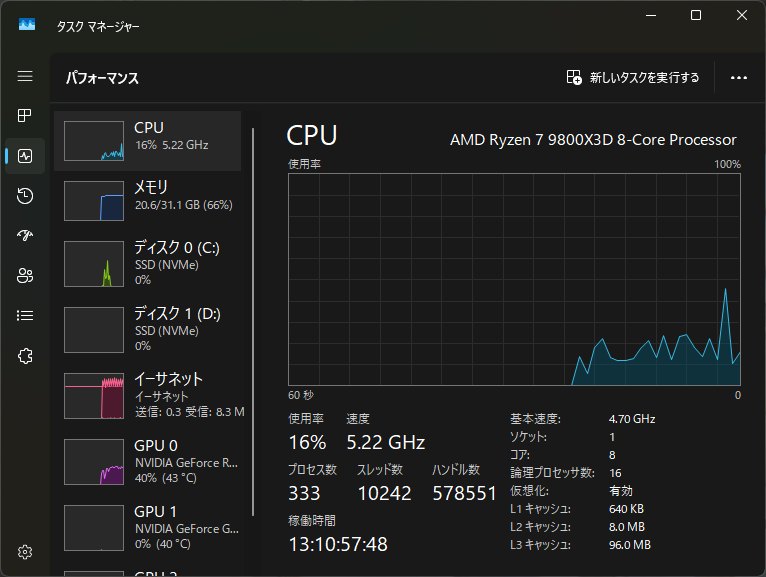Open the Users page icon
This screenshot has height=577, width=766.
[25, 276]
